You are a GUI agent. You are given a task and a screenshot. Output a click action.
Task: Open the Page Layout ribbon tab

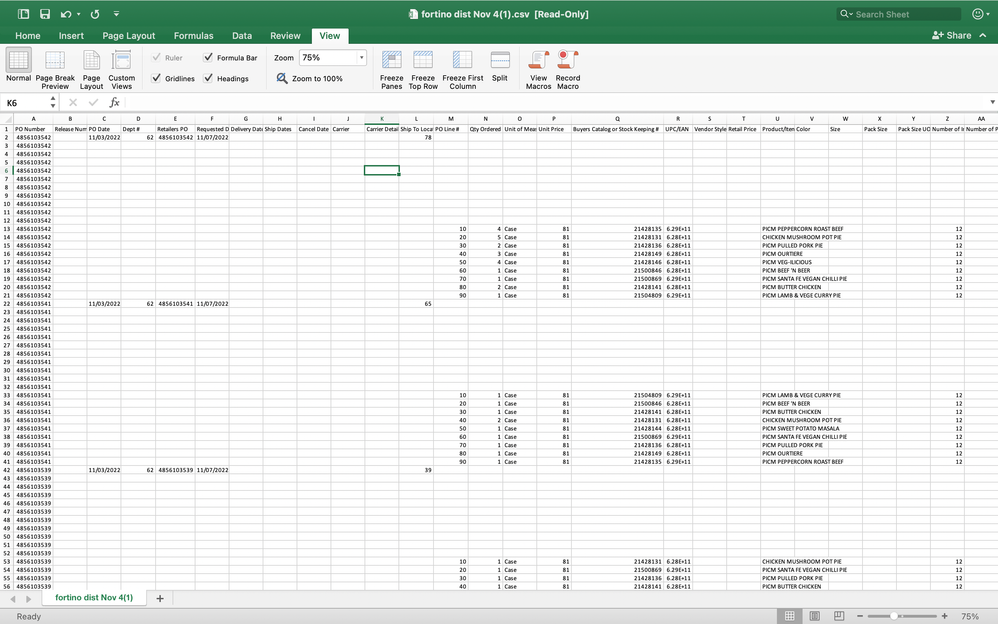pos(129,36)
